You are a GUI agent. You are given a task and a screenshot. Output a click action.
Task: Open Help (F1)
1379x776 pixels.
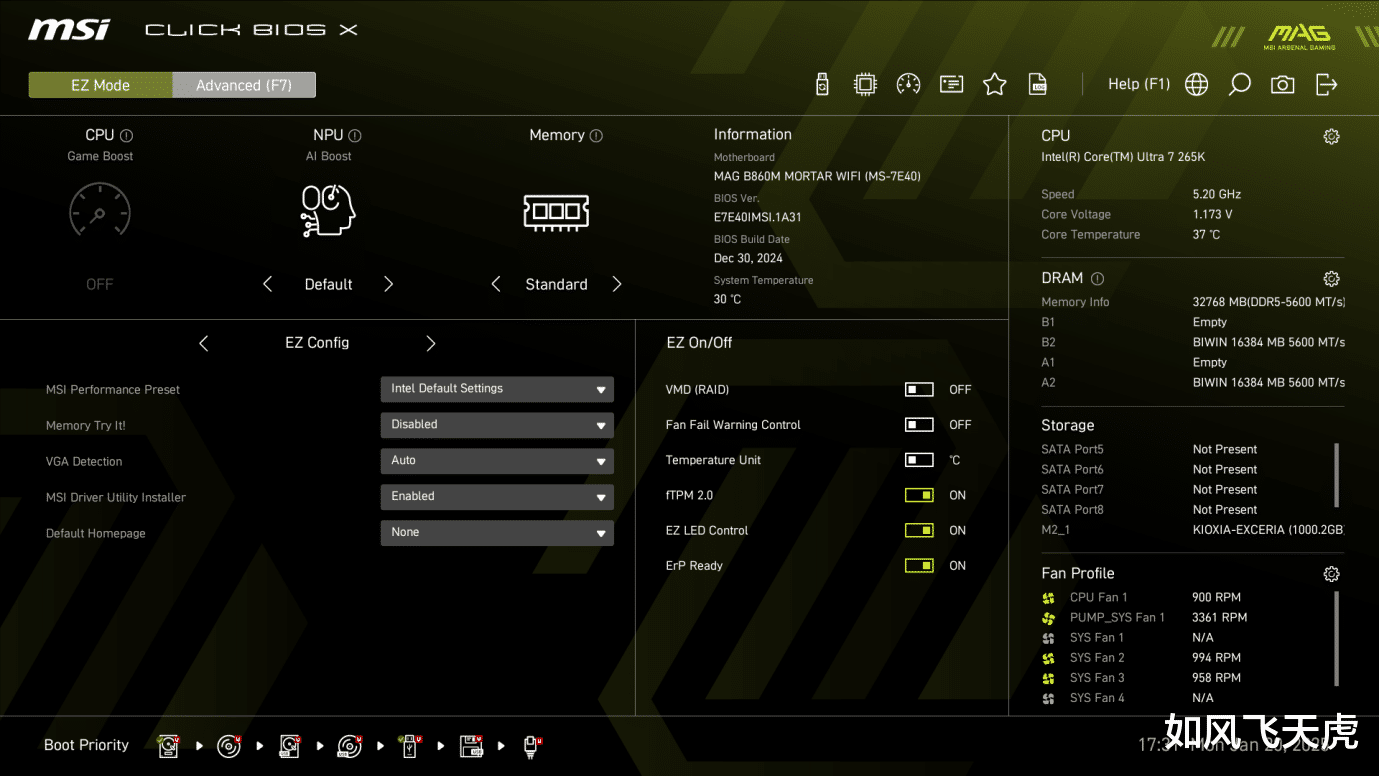[1138, 84]
